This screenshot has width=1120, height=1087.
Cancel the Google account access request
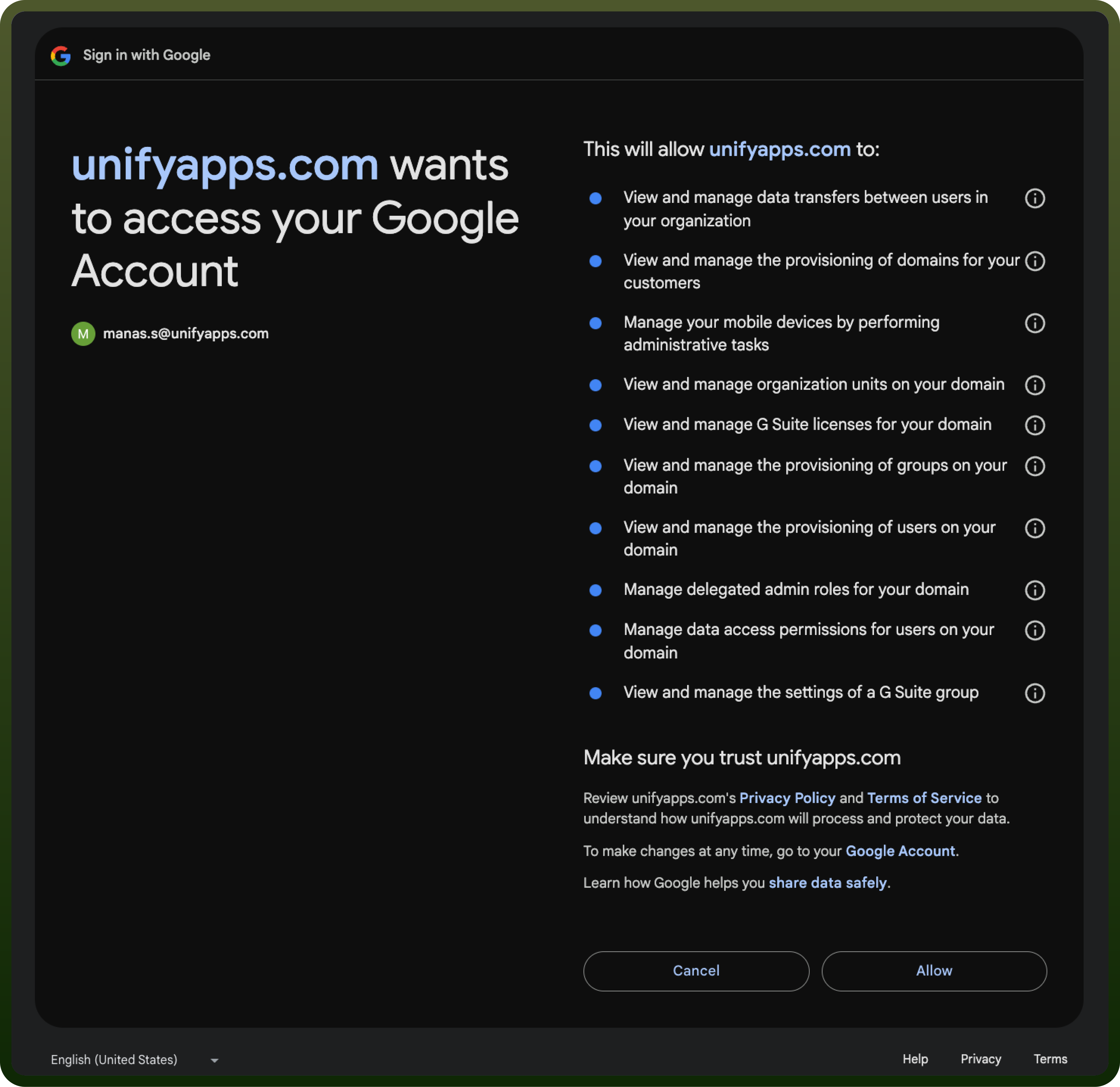[696, 971]
